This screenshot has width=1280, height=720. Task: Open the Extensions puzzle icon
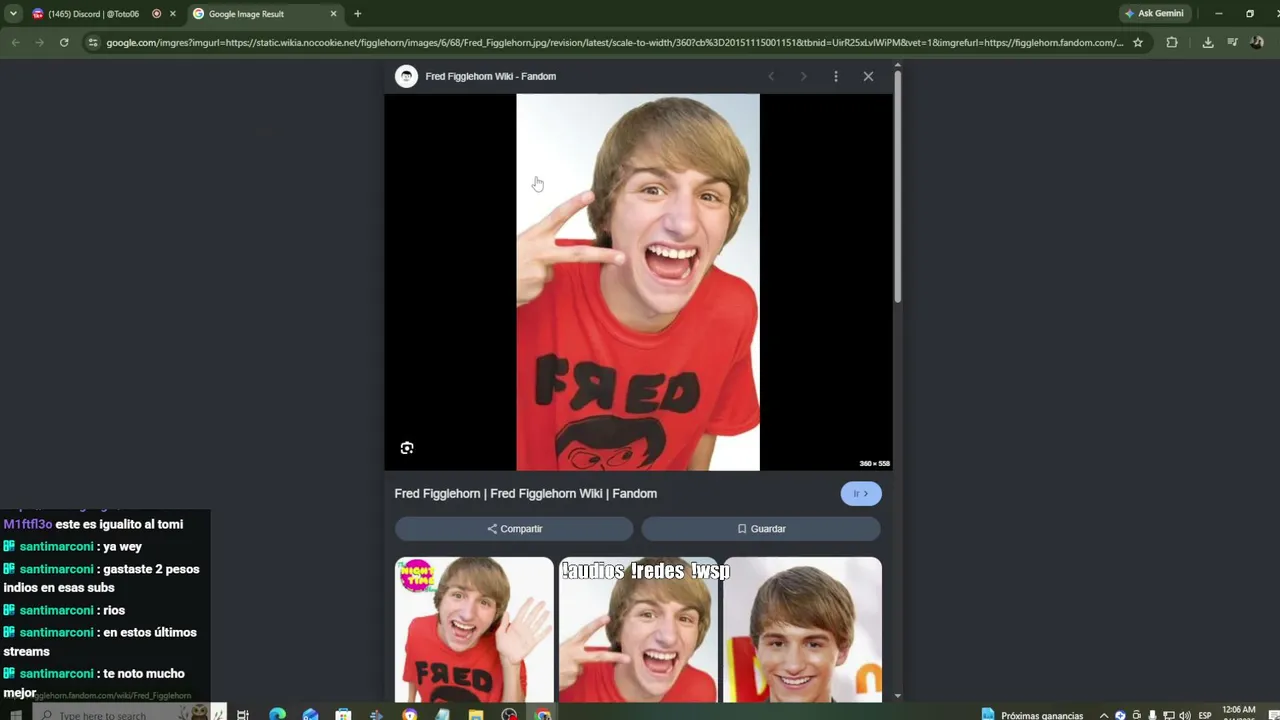pos(1172,43)
